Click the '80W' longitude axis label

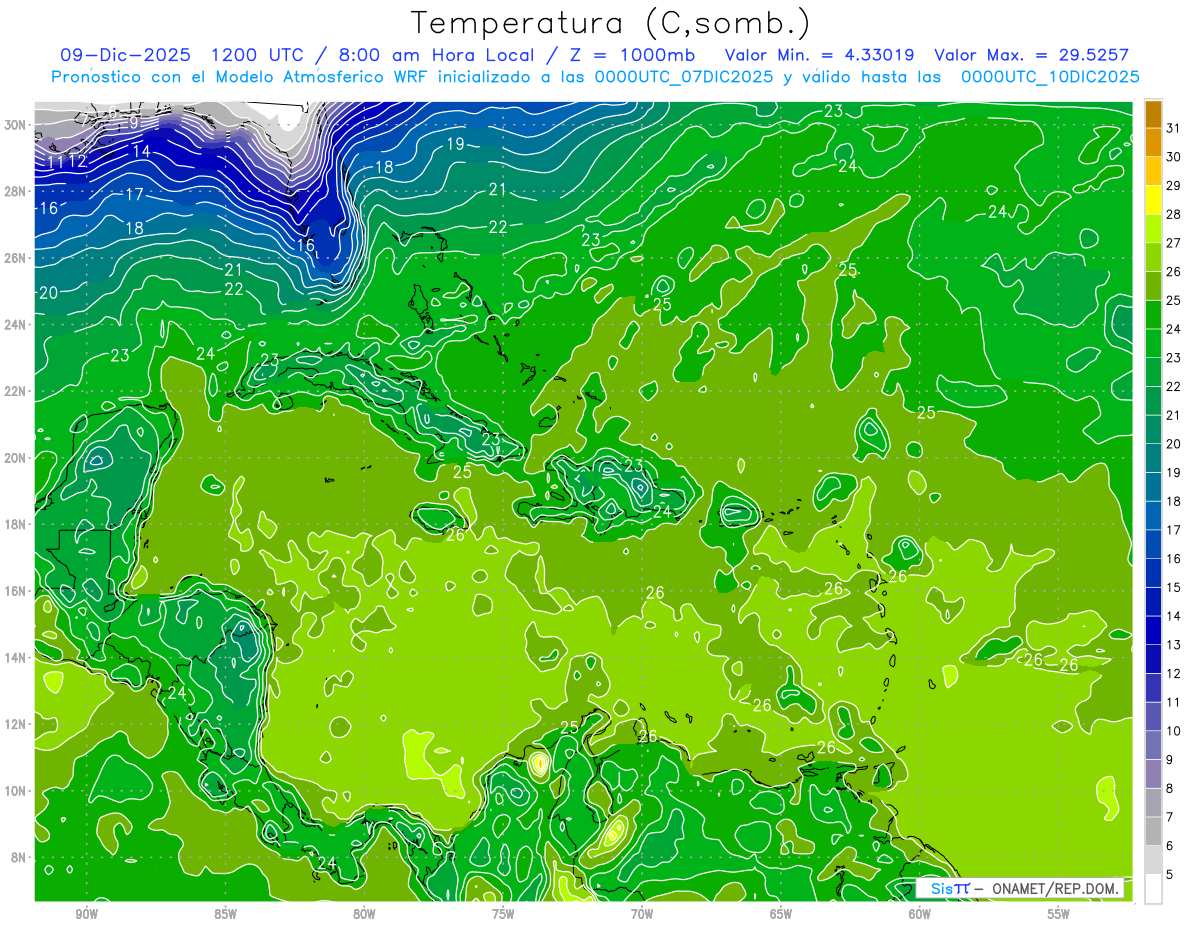(364, 914)
